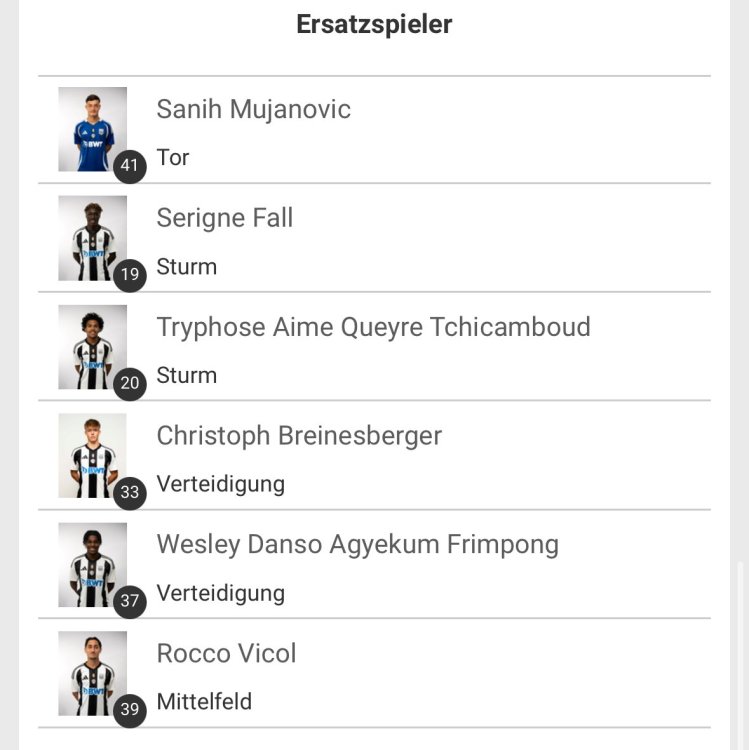
Task: Open Sanih Mujanovic's player profile name
Action: coord(253,109)
